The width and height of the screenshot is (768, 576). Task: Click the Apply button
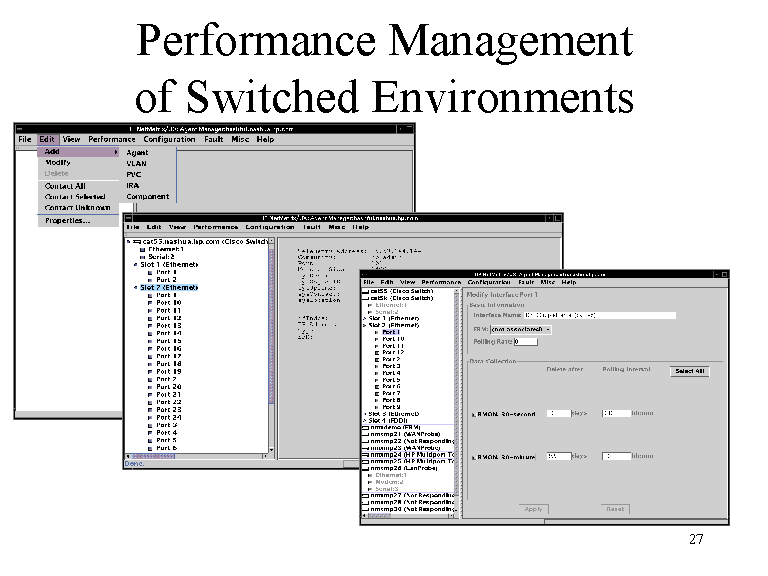[534, 509]
